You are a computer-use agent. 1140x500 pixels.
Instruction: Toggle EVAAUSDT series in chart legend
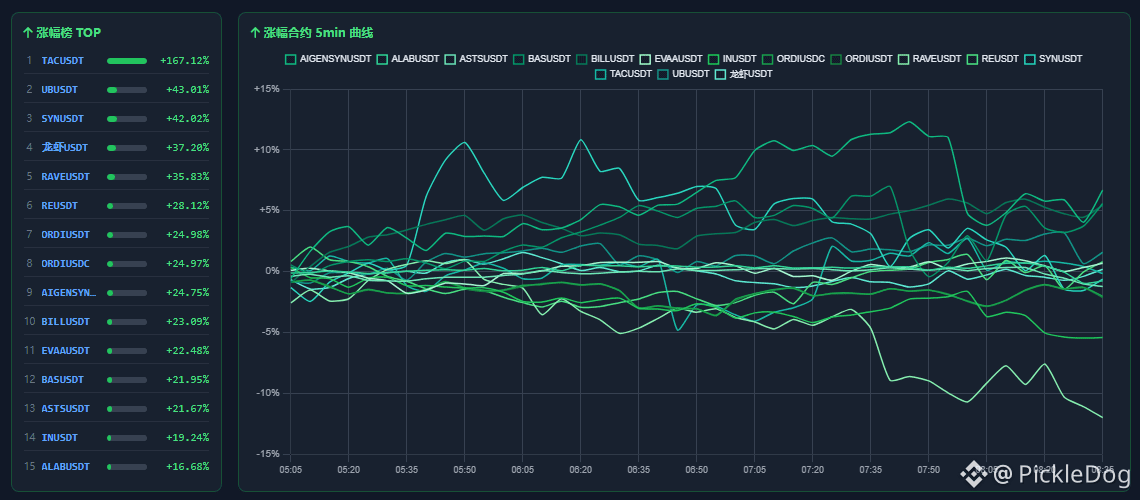click(670, 59)
